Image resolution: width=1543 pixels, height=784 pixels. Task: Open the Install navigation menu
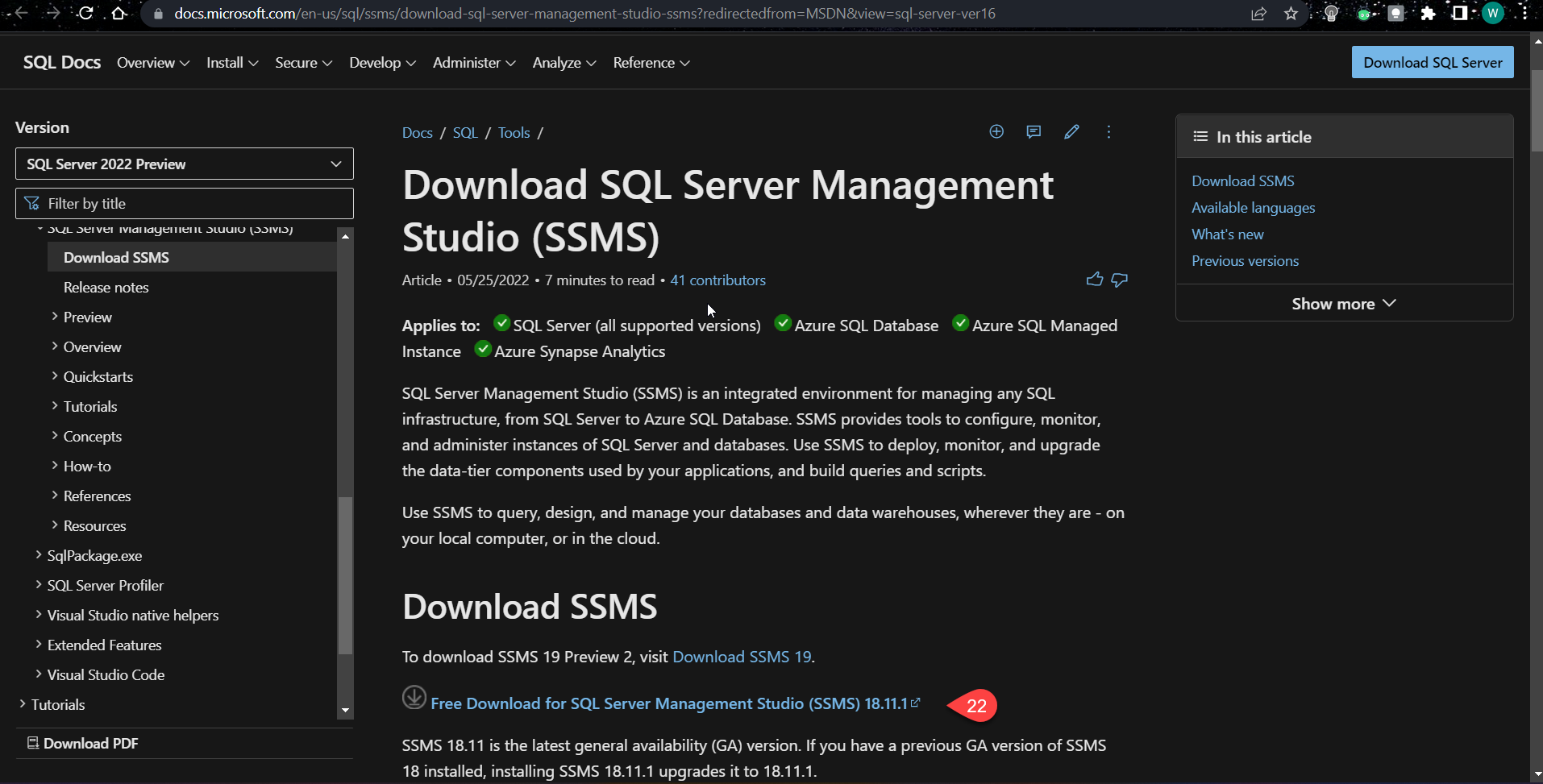tap(232, 63)
